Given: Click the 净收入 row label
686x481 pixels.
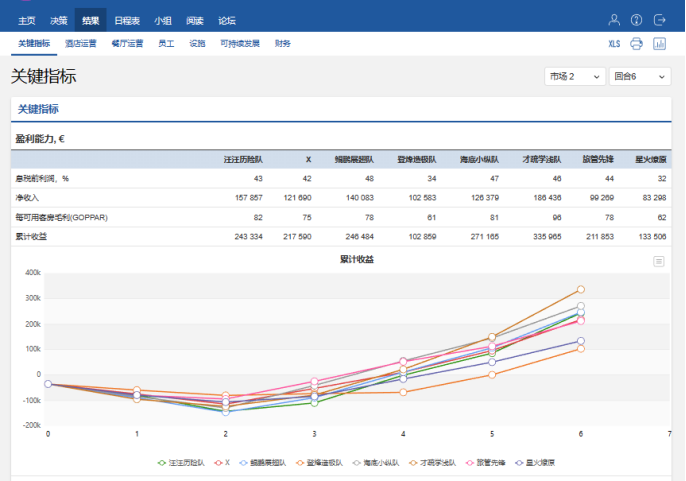Looking at the screenshot, I should click(27, 198).
